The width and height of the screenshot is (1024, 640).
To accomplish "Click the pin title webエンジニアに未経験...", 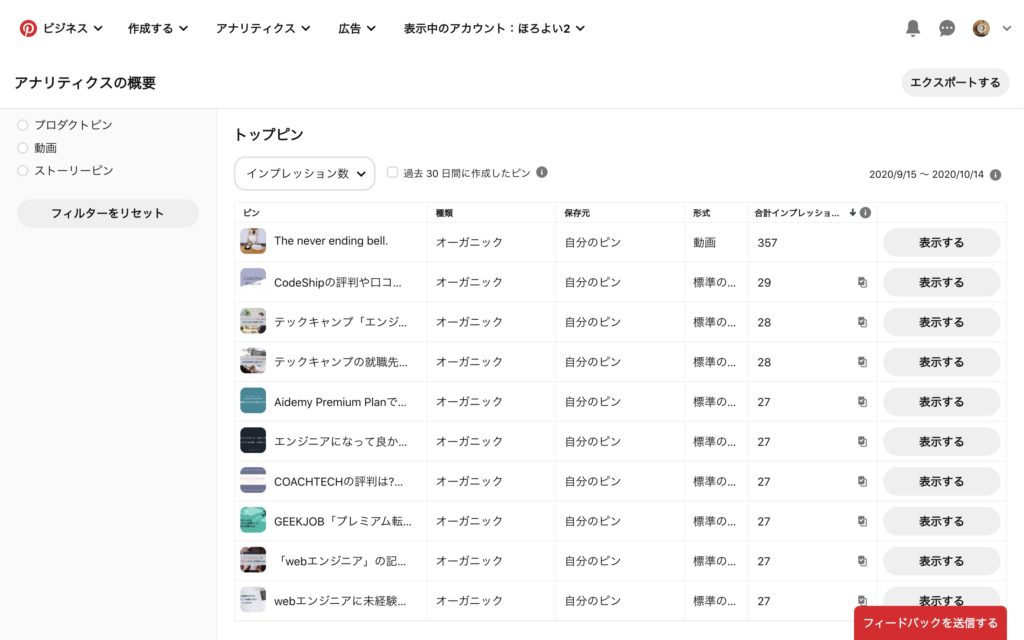I will pyautogui.click(x=340, y=601).
